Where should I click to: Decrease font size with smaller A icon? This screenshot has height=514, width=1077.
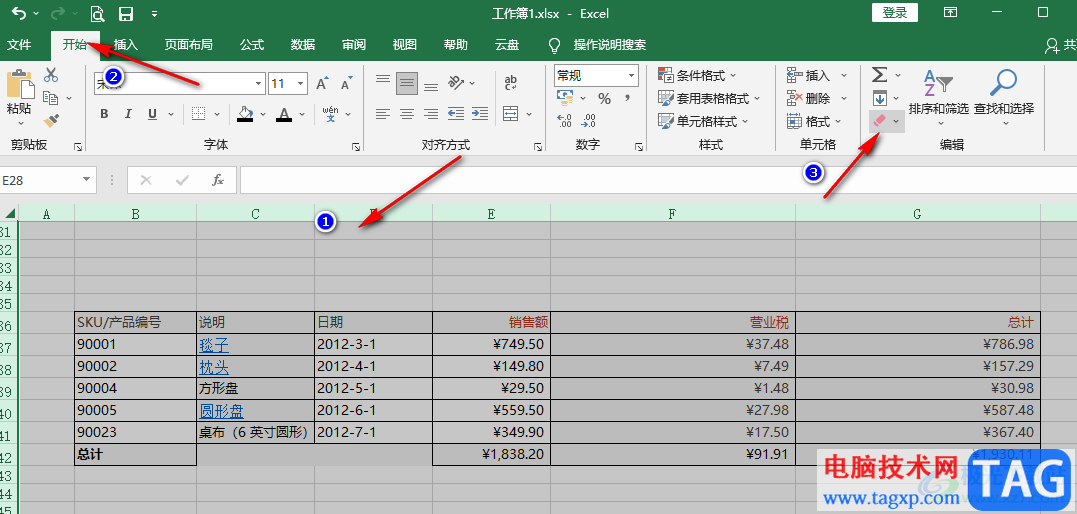pos(345,84)
